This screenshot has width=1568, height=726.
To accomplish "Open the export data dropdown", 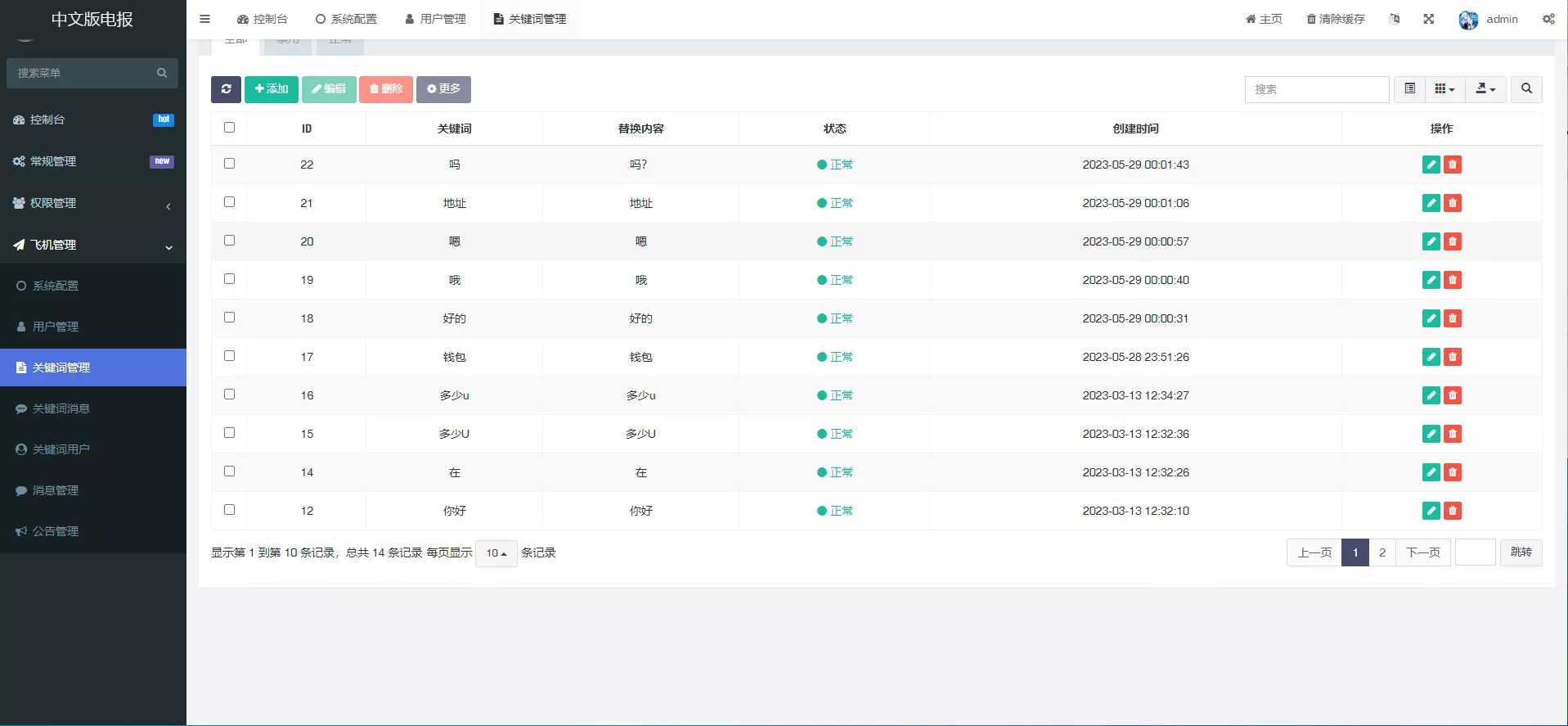I will [x=1485, y=89].
